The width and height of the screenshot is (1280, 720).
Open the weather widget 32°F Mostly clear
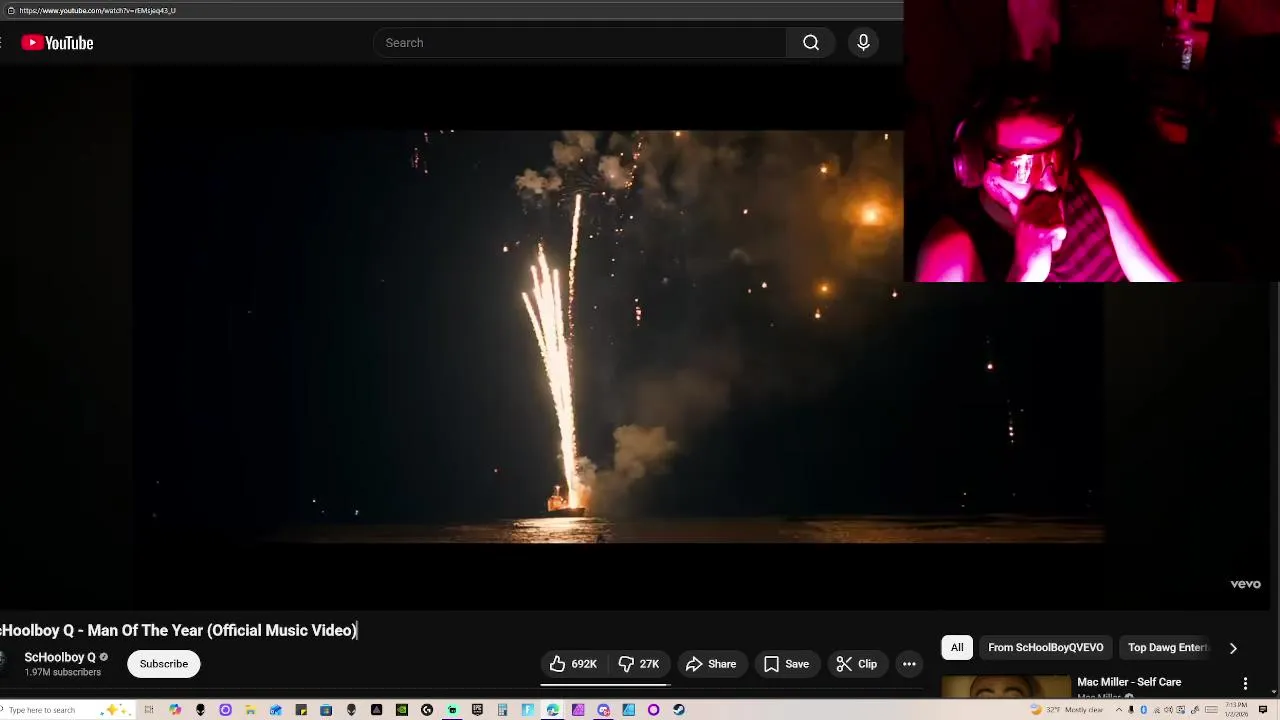pos(1067,710)
